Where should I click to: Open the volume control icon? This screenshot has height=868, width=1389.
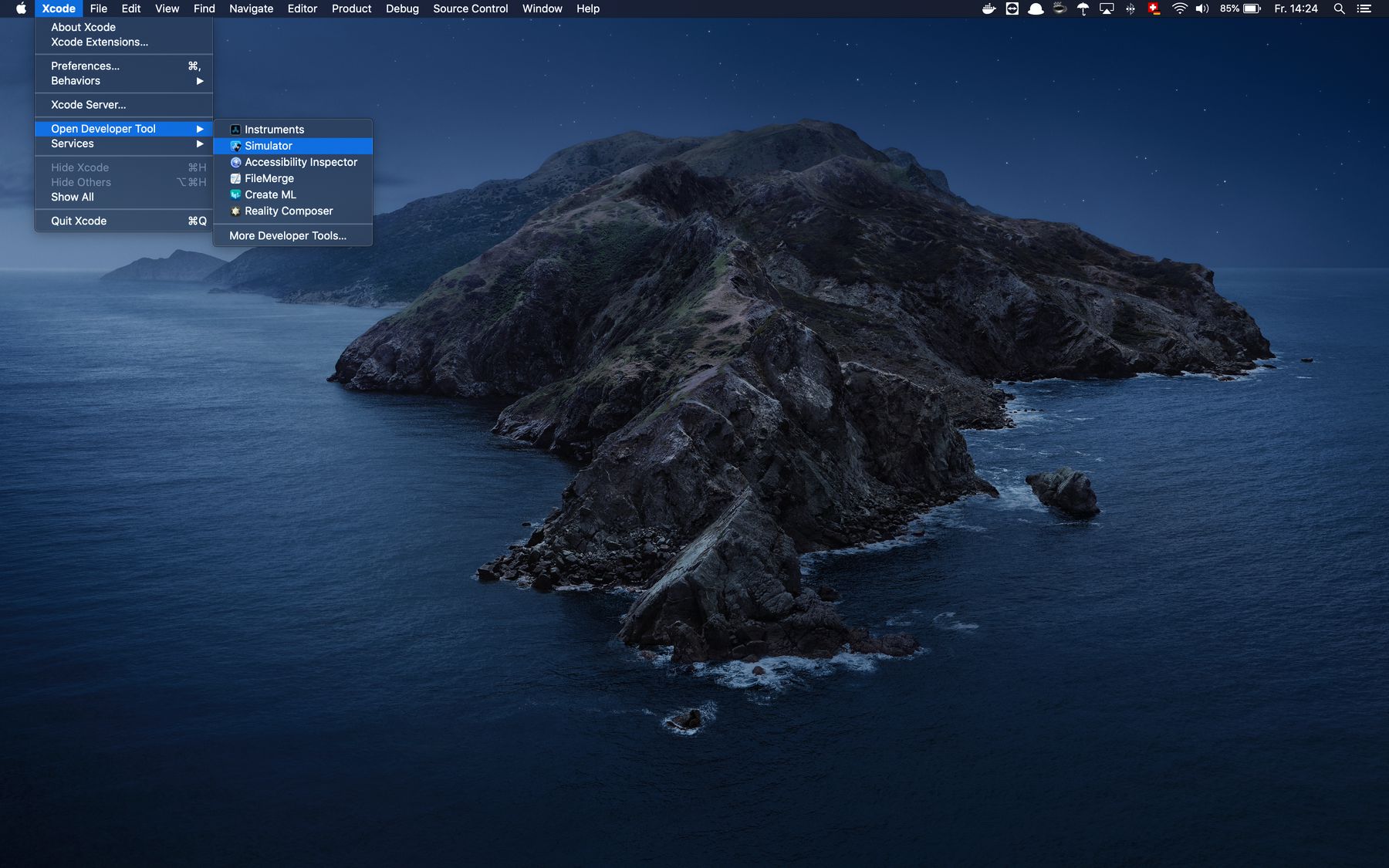point(1202,8)
